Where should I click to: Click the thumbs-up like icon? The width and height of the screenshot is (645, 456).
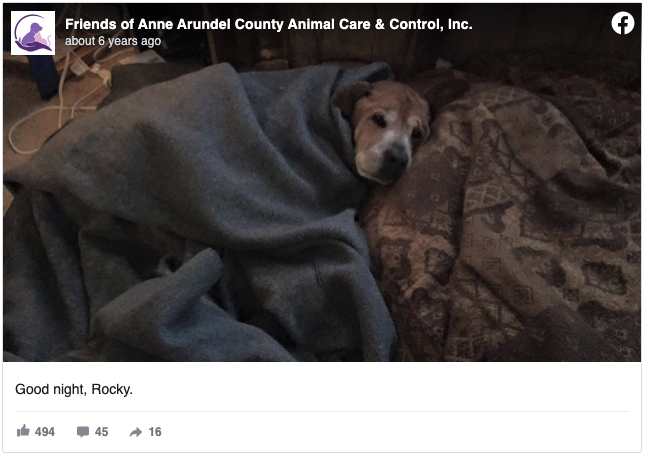tap(23, 431)
